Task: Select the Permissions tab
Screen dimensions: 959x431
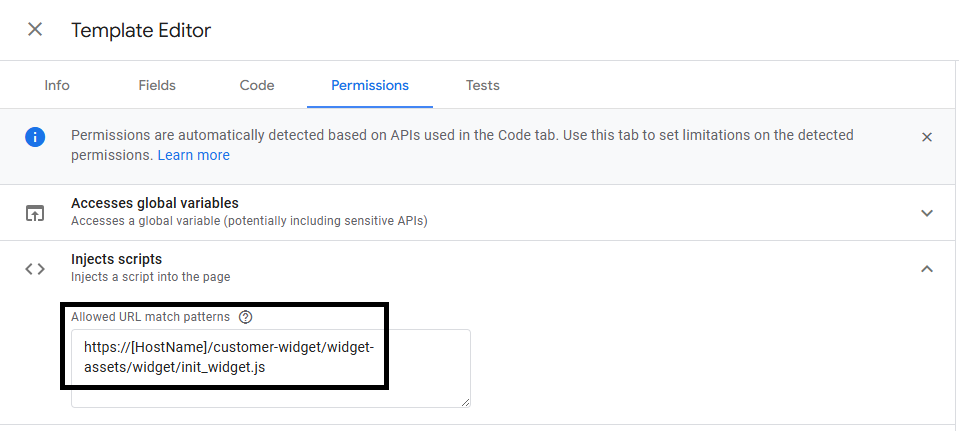Action: click(x=369, y=85)
